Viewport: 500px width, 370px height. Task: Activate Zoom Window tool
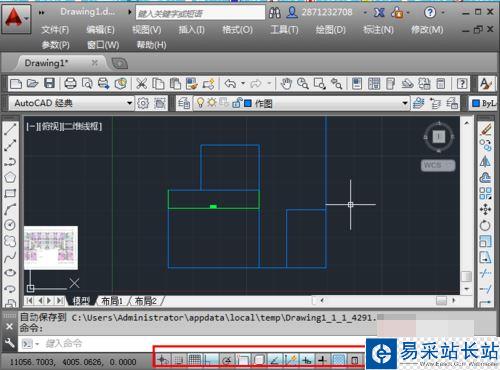(320, 84)
